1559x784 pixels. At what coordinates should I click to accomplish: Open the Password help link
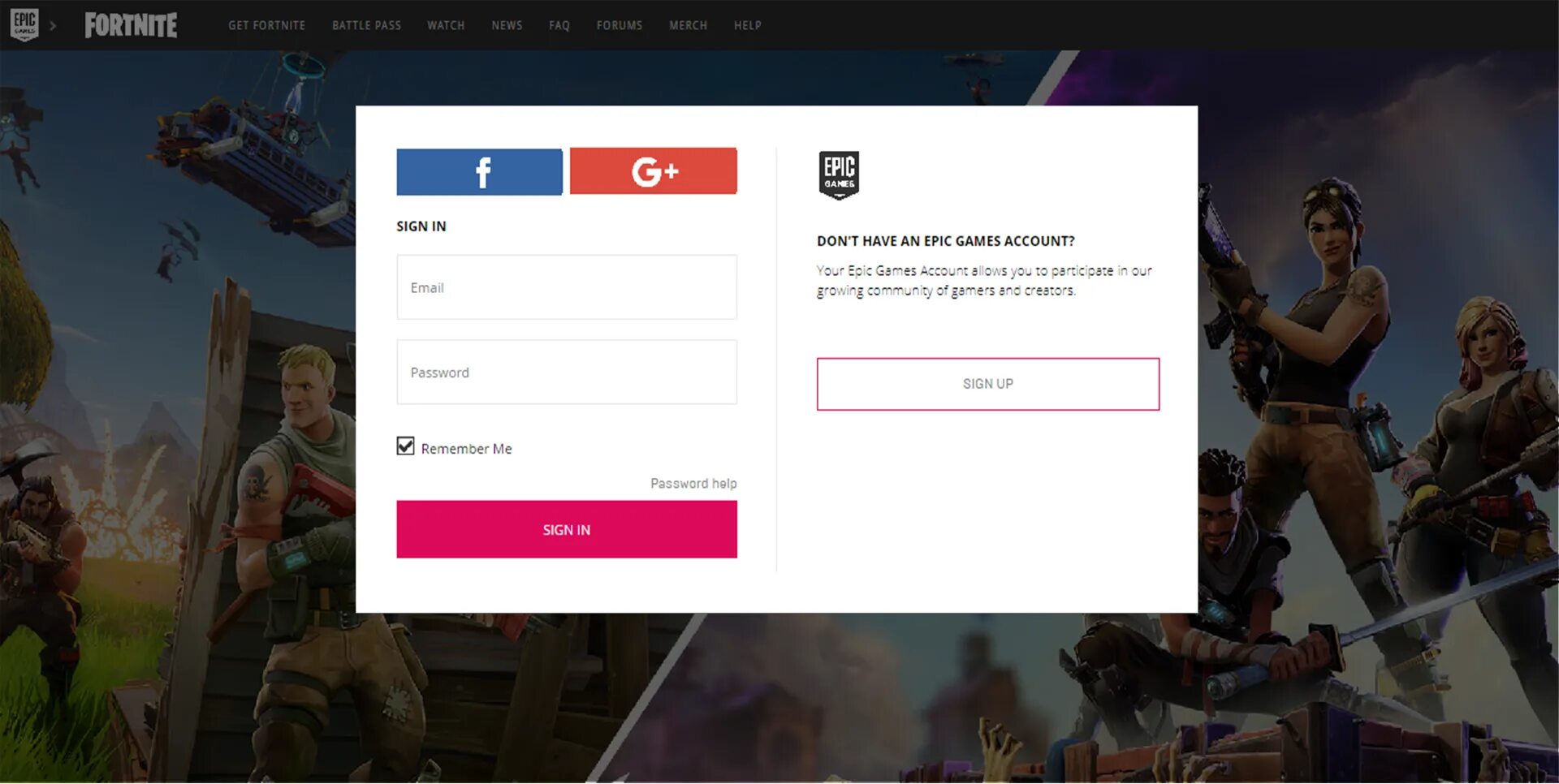click(693, 484)
